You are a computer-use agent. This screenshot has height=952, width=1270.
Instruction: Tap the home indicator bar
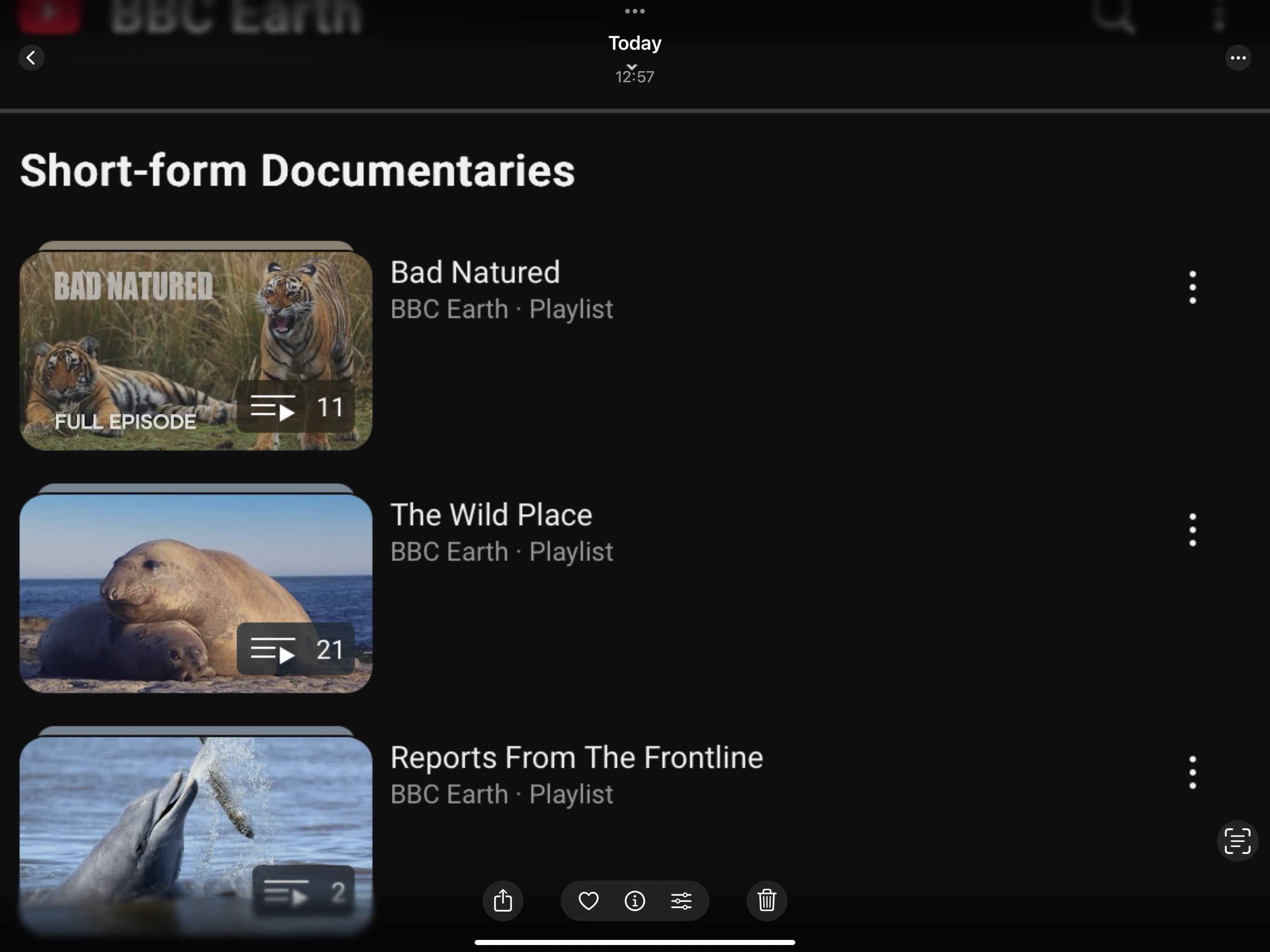[x=635, y=942]
